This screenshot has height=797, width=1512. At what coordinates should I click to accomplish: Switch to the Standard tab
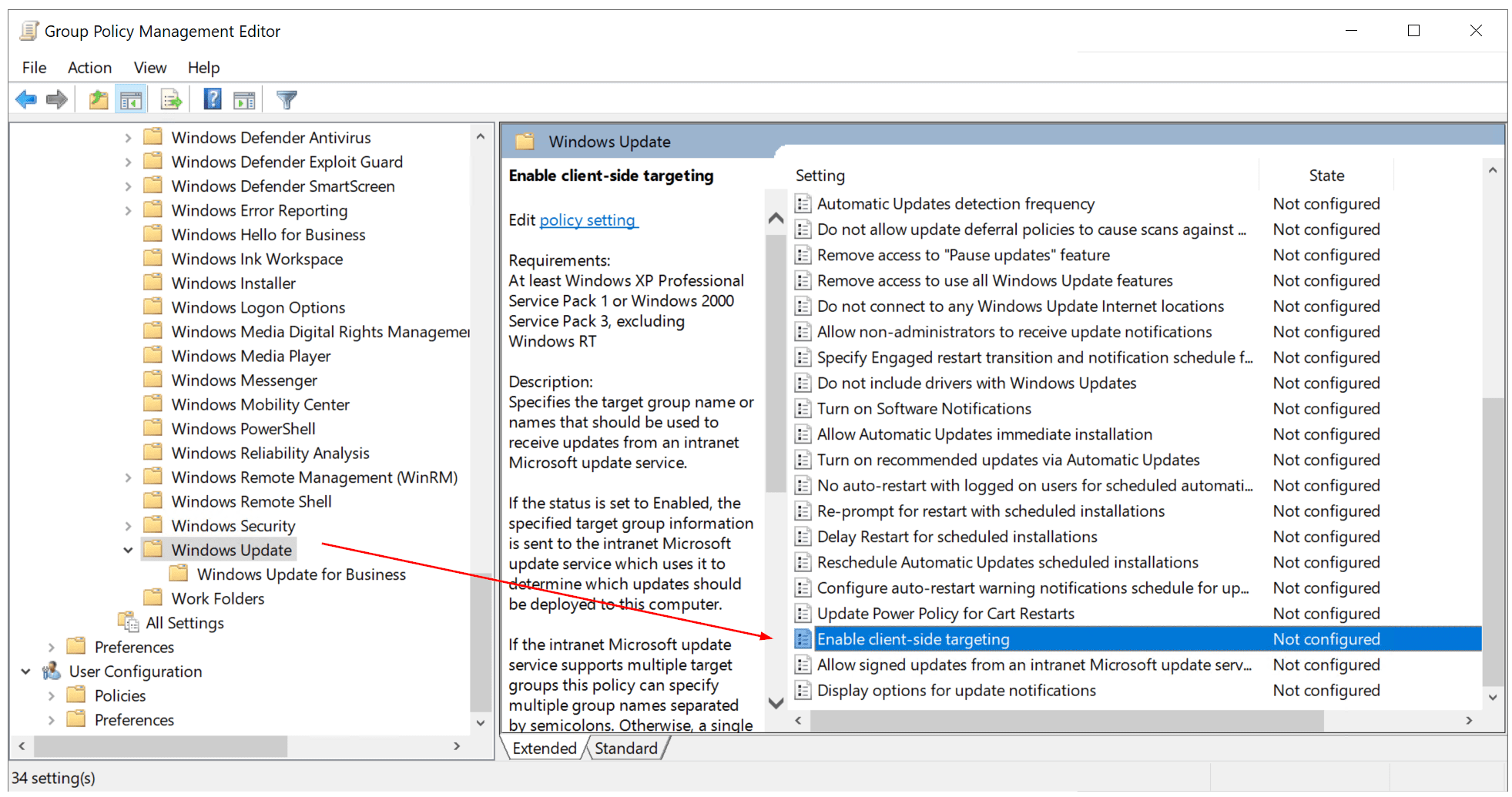point(626,748)
